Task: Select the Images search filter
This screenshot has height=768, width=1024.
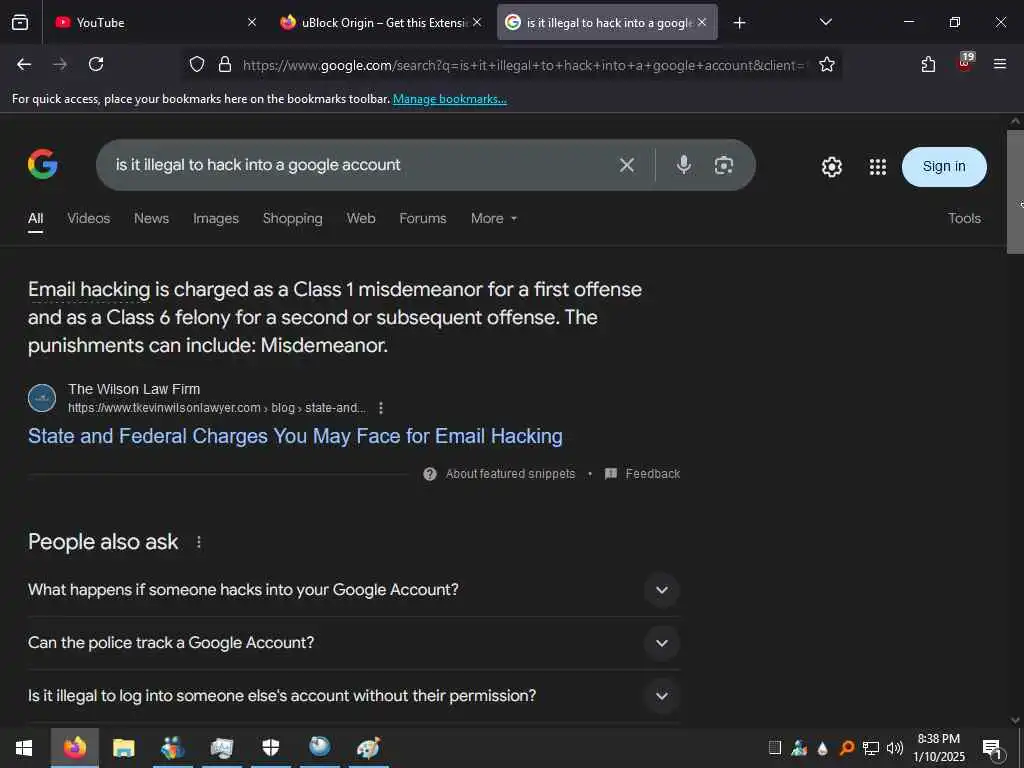Action: pos(216,218)
